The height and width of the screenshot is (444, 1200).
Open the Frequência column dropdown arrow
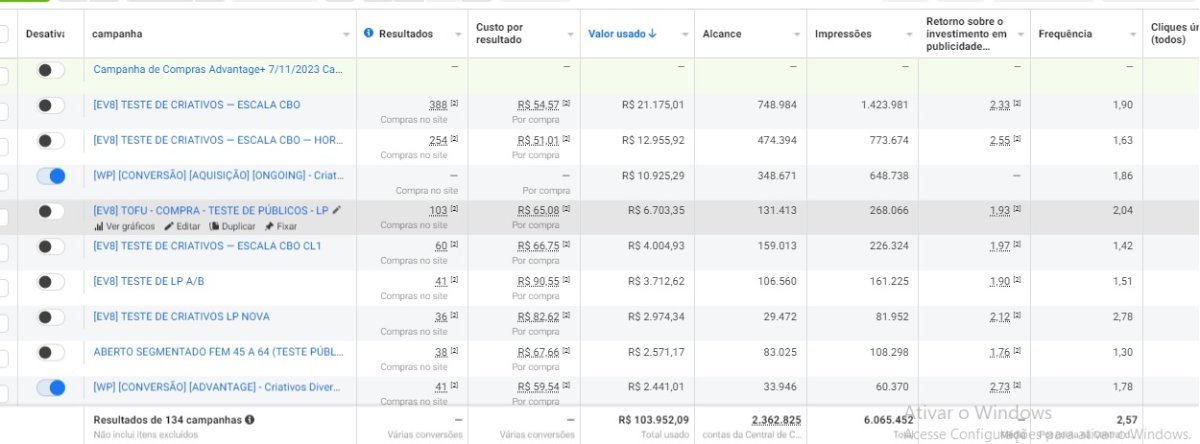(x=1133, y=35)
